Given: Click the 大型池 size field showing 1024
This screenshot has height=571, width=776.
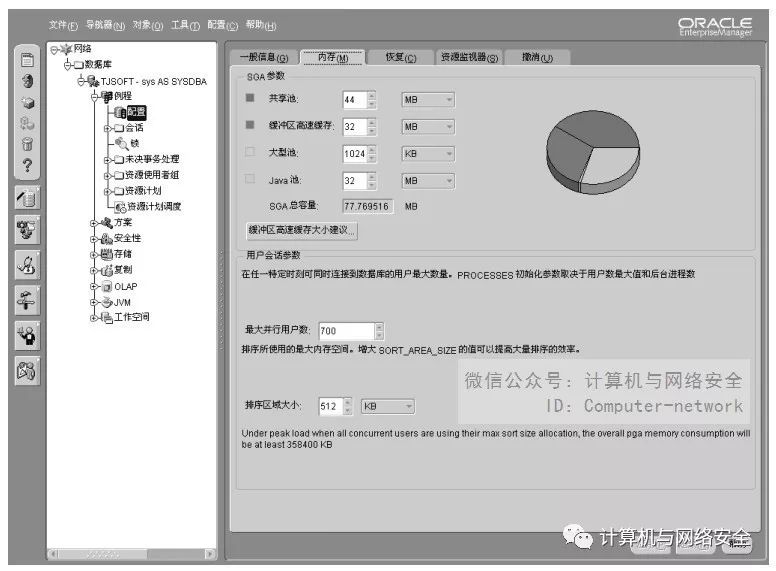Looking at the screenshot, I should tap(355, 154).
